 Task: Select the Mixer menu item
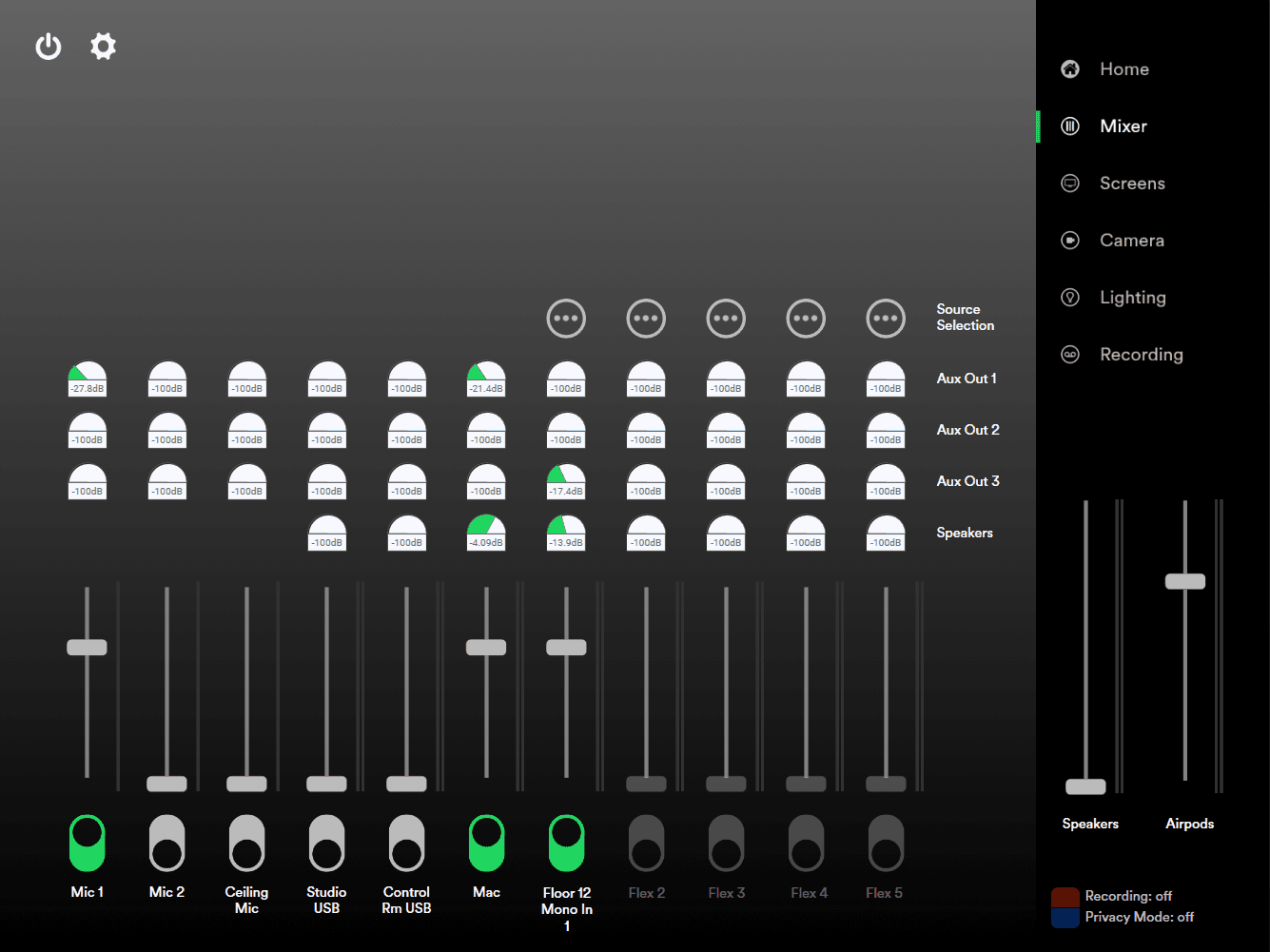click(x=1123, y=126)
